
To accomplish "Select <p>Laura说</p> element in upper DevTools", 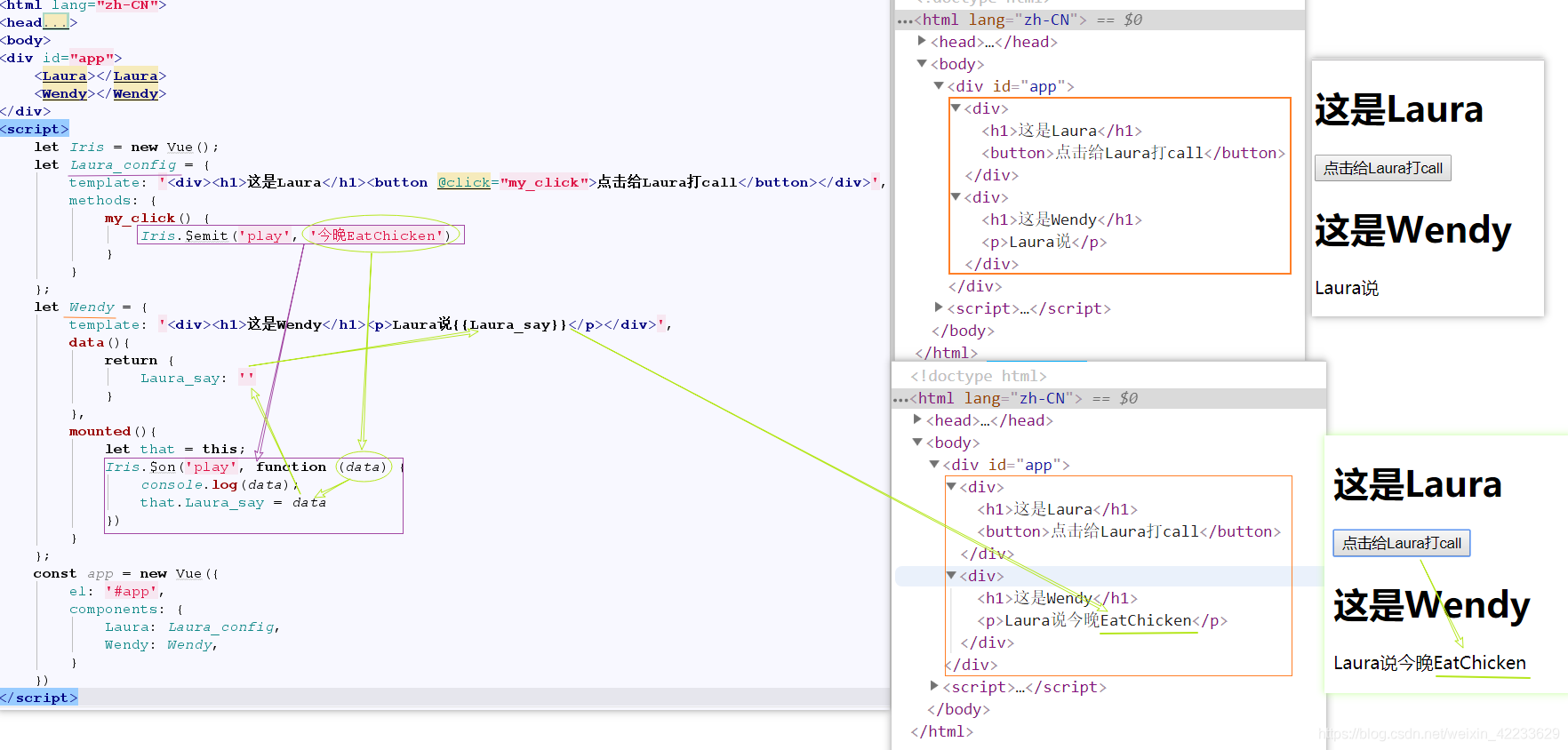I will click(x=1044, y=242).
